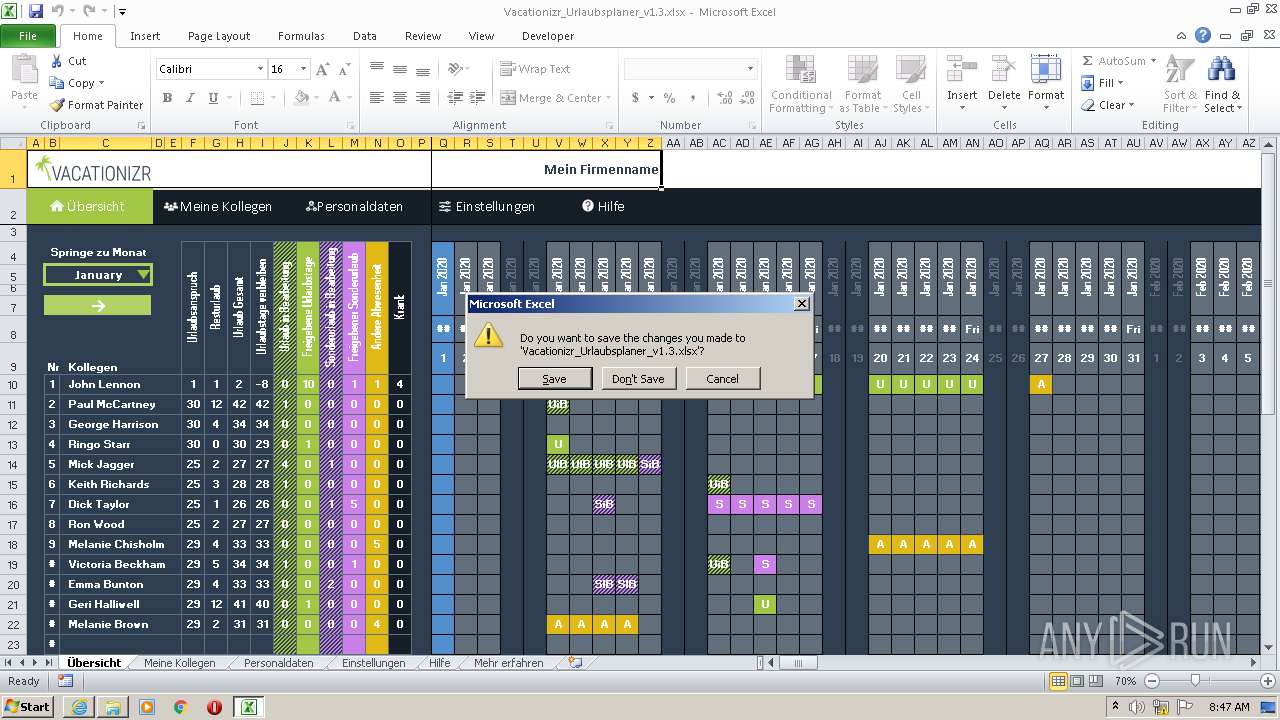Open the Page Layout tab
The image size is (1280, 720).
point(219,36)
